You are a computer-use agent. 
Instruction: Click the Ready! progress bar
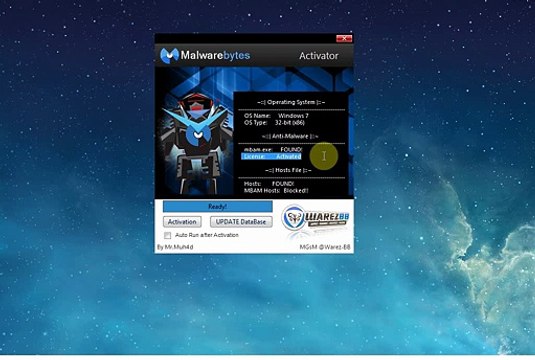click(218, 206)
